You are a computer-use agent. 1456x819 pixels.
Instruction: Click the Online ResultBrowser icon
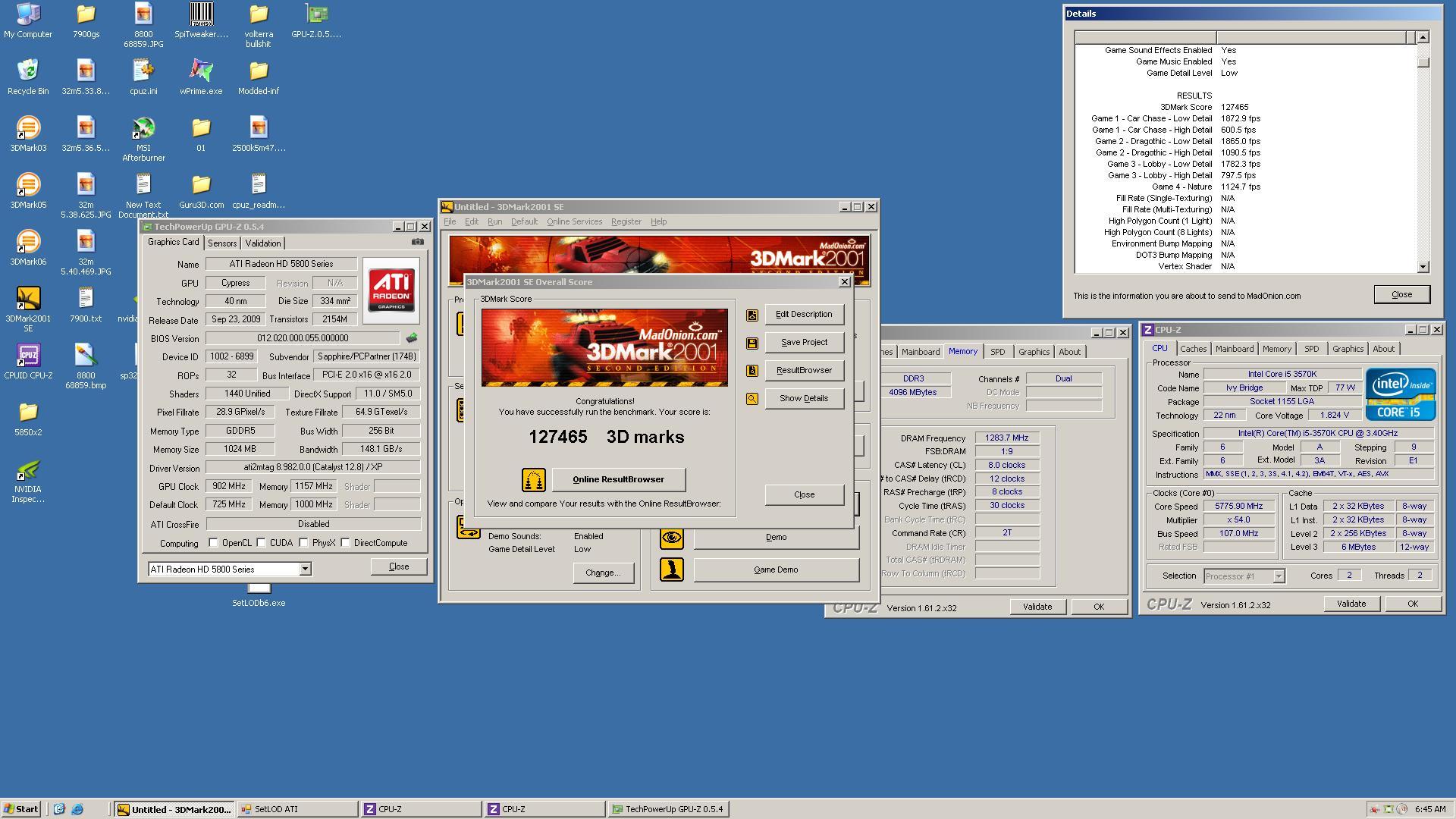click(534, 479)
